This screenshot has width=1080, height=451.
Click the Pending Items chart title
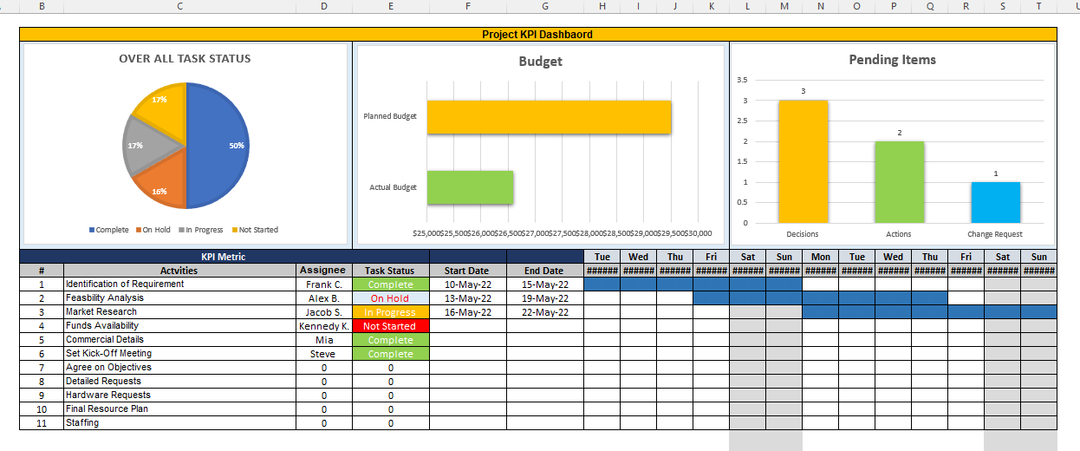coord(892,60)
